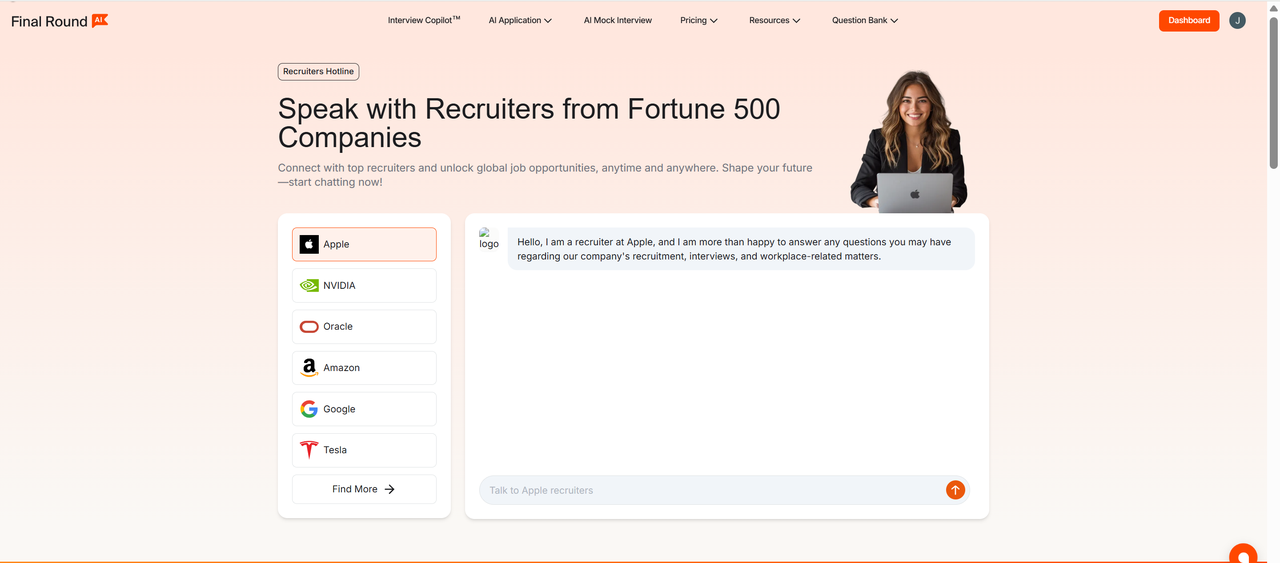Image resolution: width=1280 pixels, height=563 pixels.
Task: Expand the Pricing dropdown menu
Action: tap(699, 21)
